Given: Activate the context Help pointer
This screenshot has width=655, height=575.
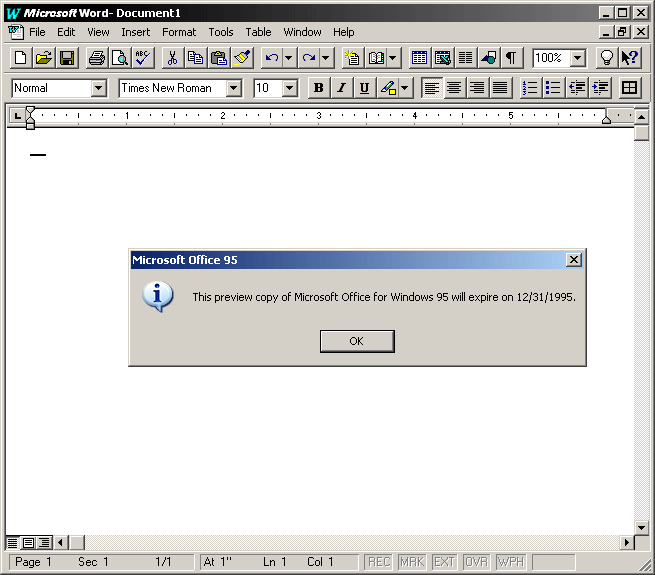Looking at the screenshot, I should (630, 58).
